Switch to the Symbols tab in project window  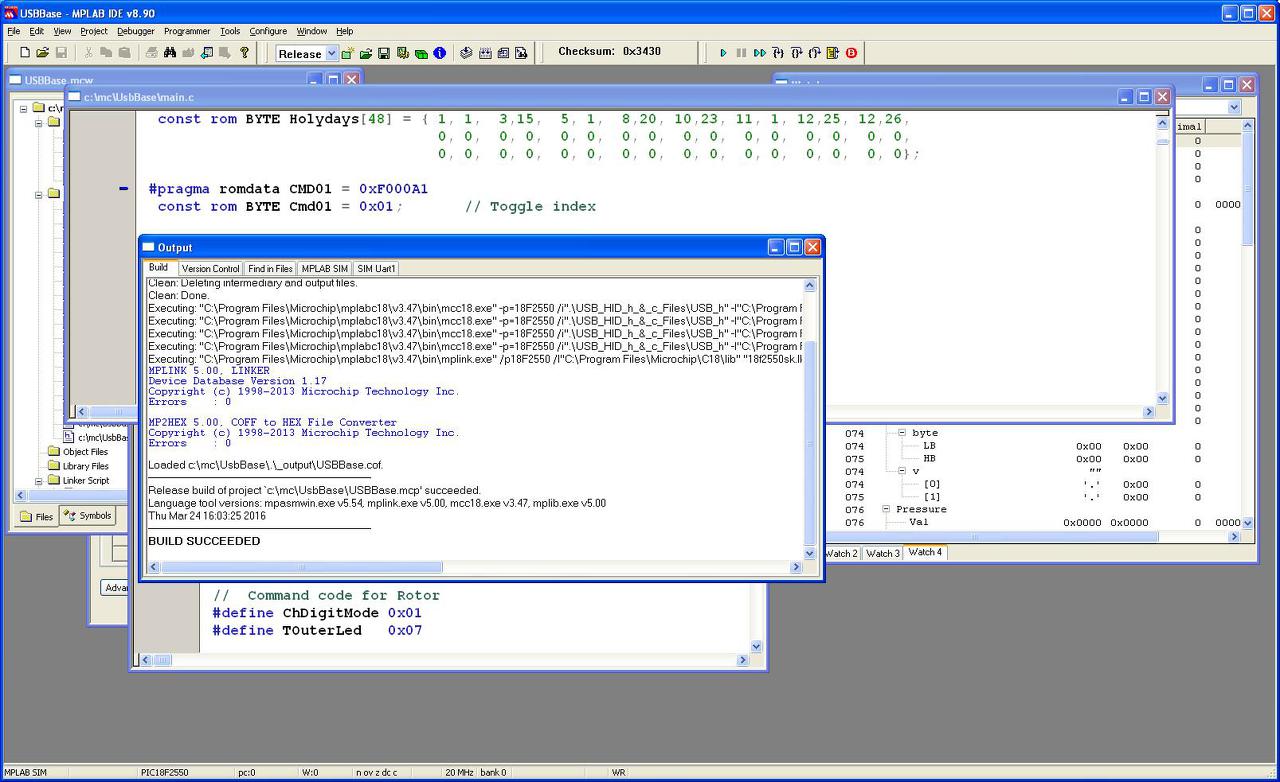point(88,516)
